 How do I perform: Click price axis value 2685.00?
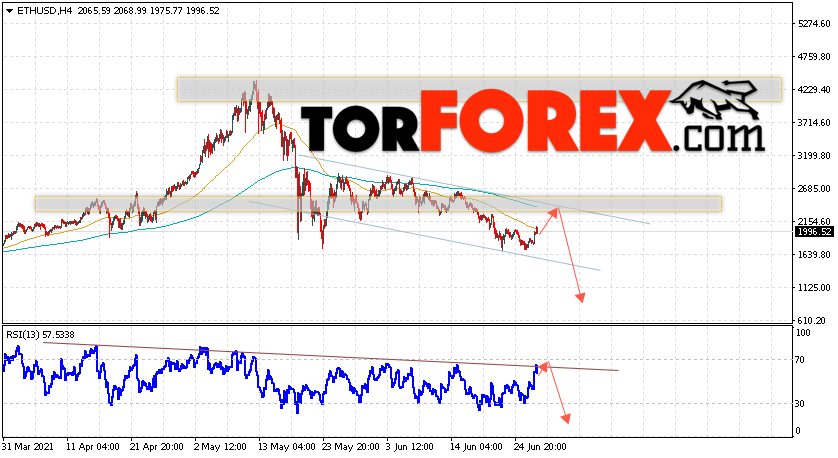(x=814, y=189)
